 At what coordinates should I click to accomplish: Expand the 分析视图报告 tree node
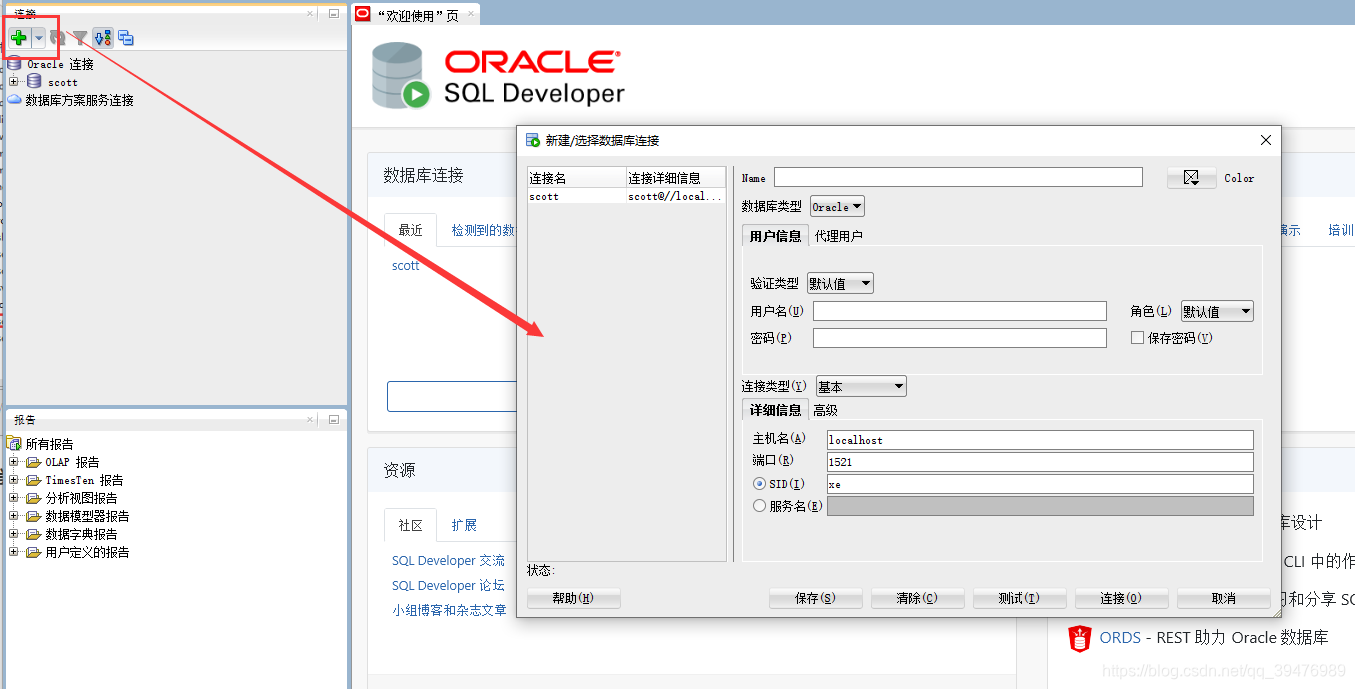tap(14, 498)
